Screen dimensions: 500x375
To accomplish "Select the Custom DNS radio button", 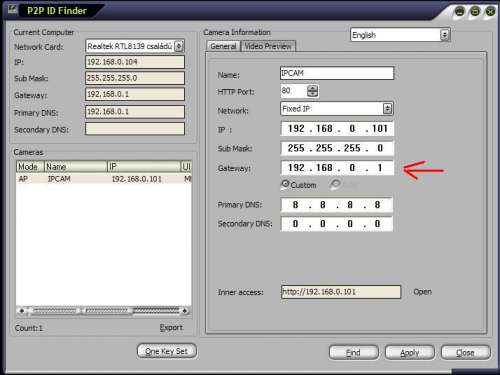I will pyautogui.click(x=286, y=184).
